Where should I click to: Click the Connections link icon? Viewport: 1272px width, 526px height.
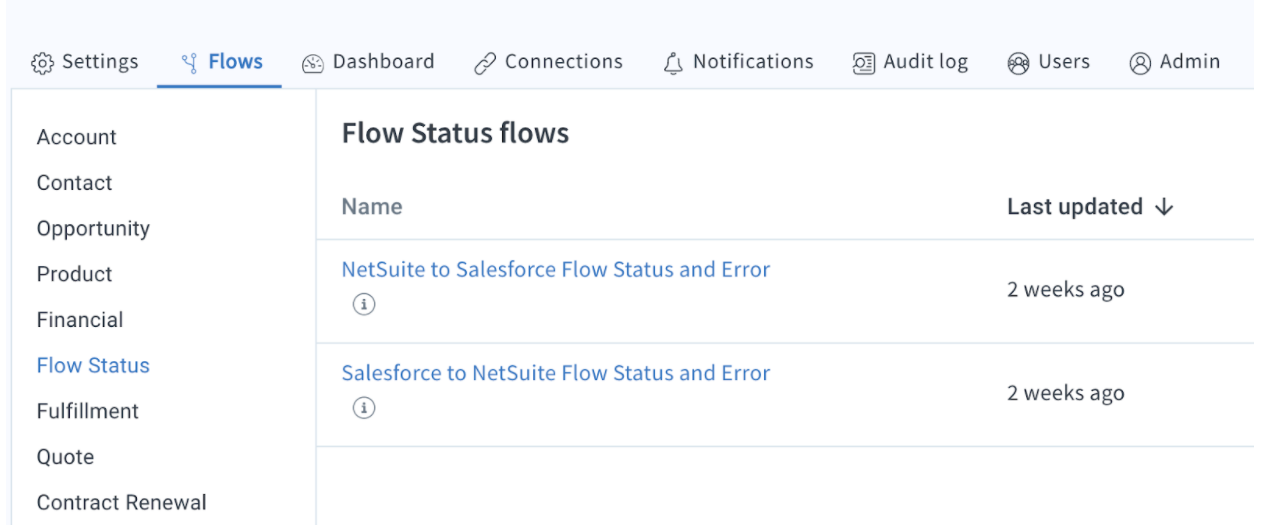click(x=485, y=63)
